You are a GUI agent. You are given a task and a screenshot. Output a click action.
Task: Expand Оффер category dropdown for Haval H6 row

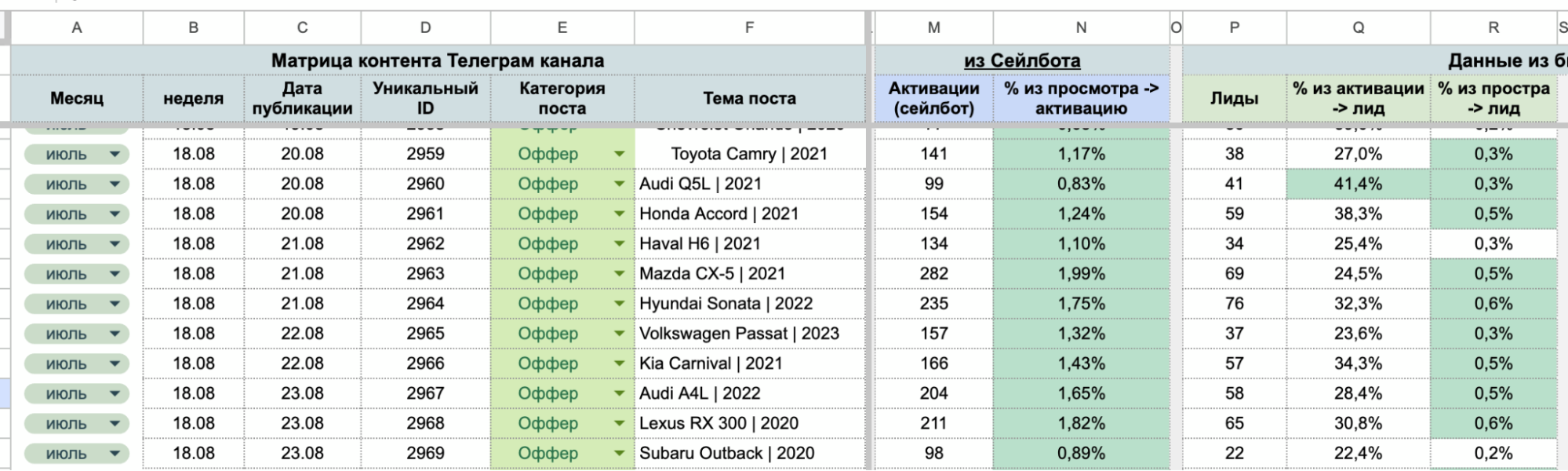tap(620, 243)
